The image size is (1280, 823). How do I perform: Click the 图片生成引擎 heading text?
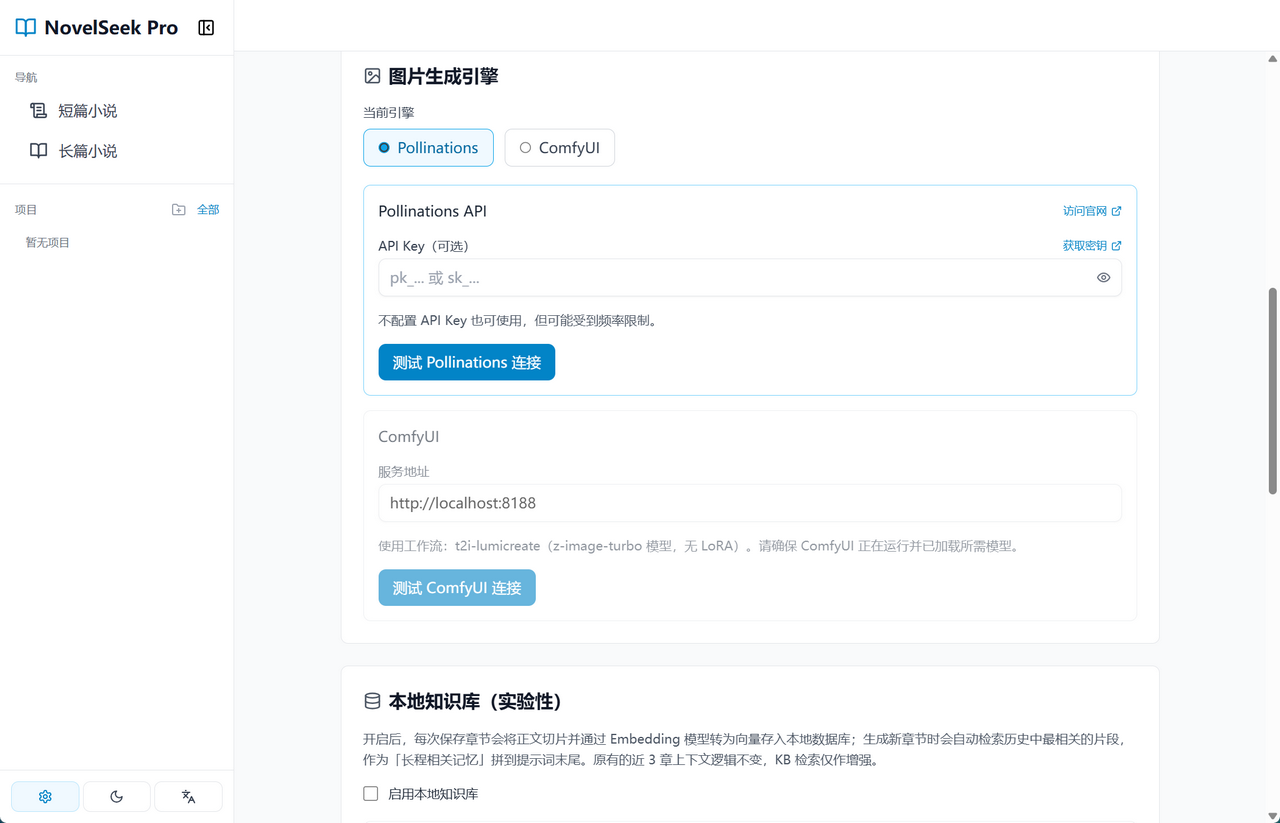(x=443, y=76)
